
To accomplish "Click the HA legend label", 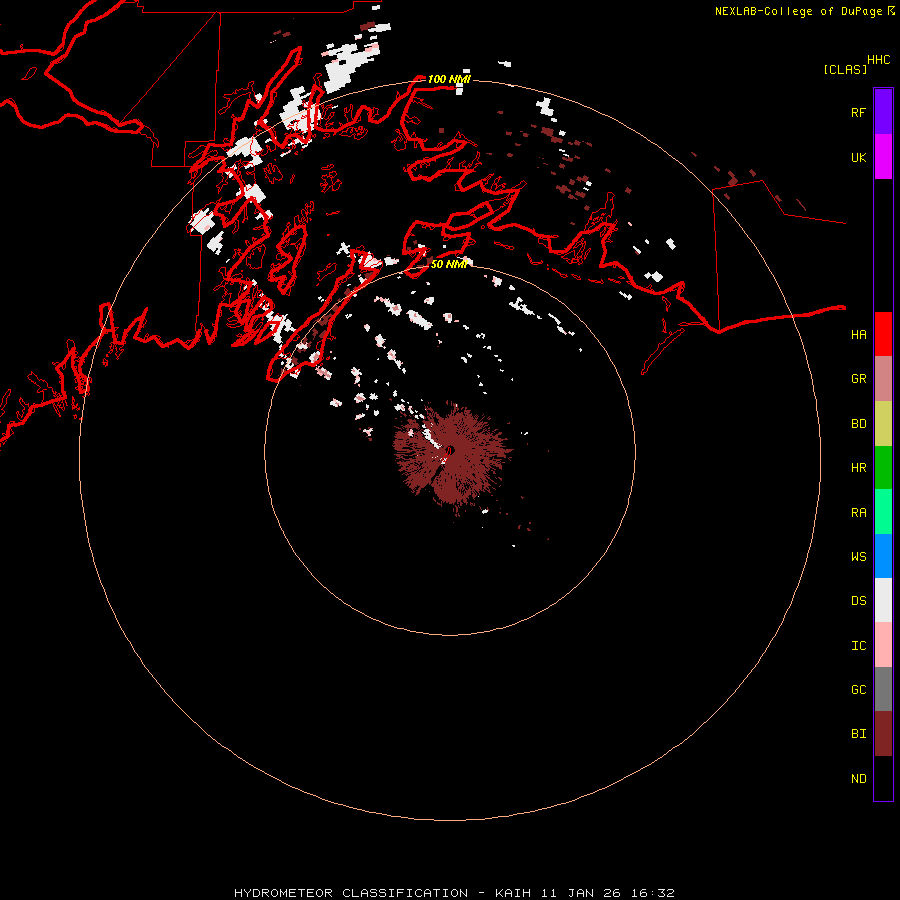I will [858, 334].
